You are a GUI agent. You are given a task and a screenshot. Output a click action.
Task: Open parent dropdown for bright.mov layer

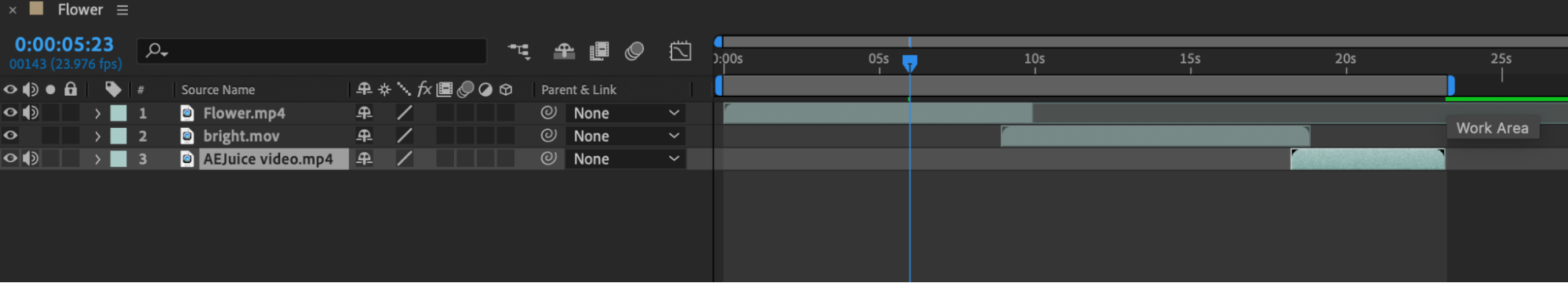coord(625,136)
